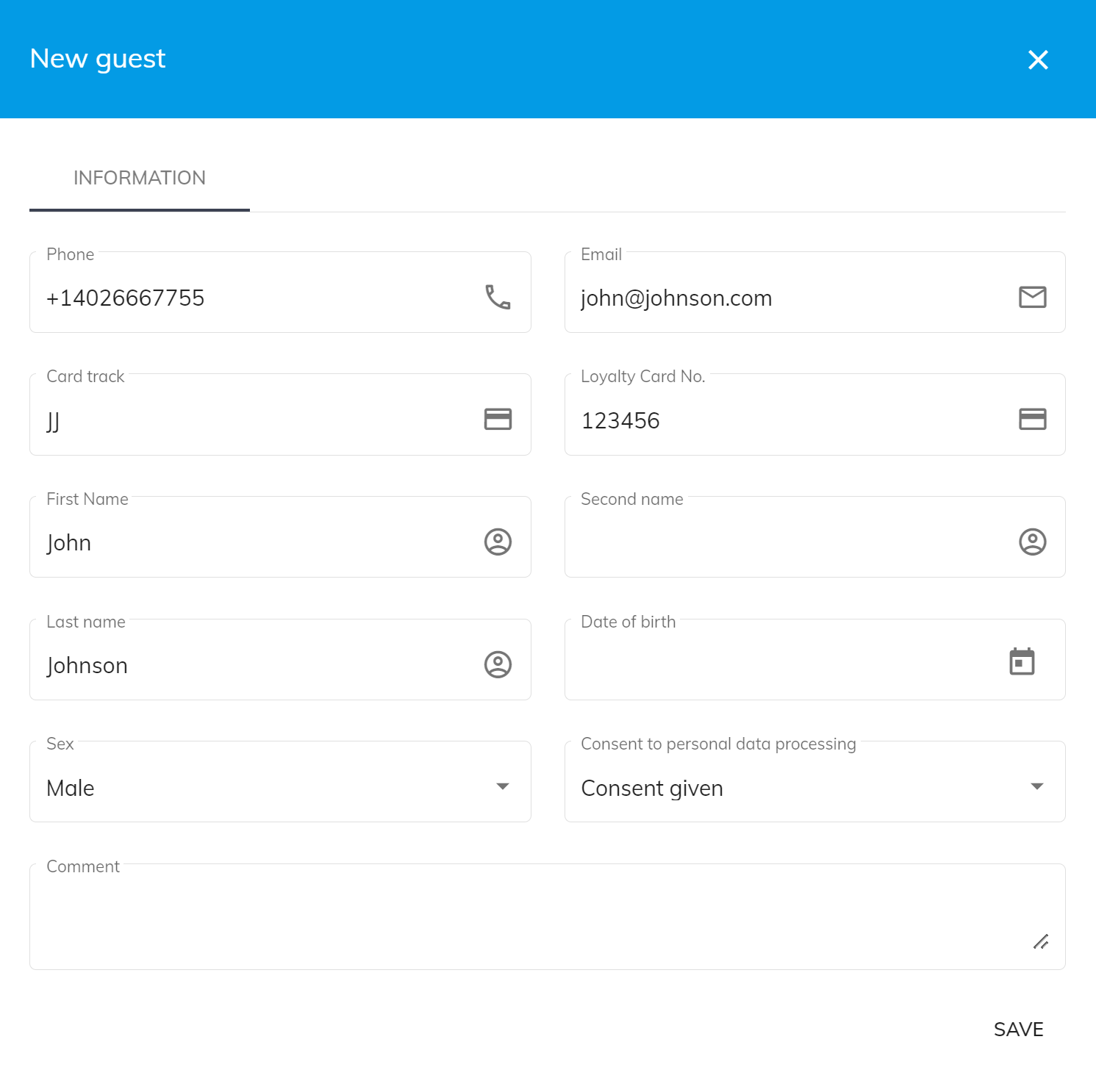The height and width of the screenshot is (1092, 1096).
Task: Switch to the INFORMATION tab
Action: coord(140,178)
